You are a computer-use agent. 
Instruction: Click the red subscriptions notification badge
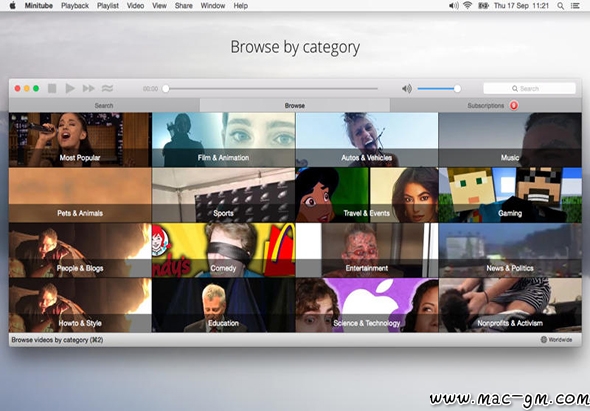tap(514, 105)
